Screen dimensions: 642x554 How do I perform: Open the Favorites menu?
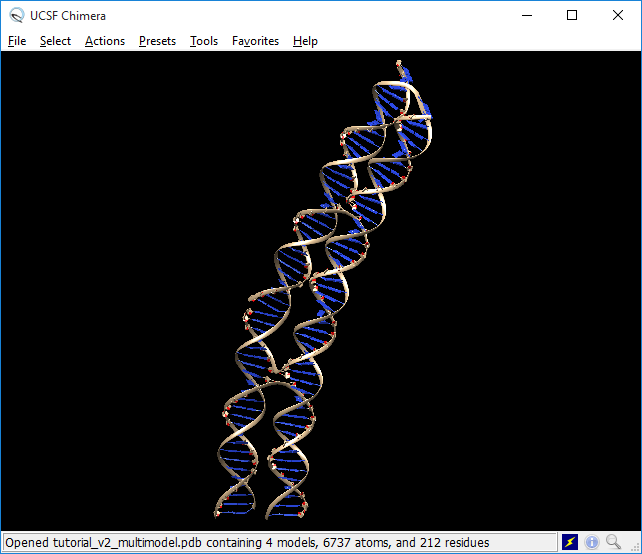coord(255,41)
